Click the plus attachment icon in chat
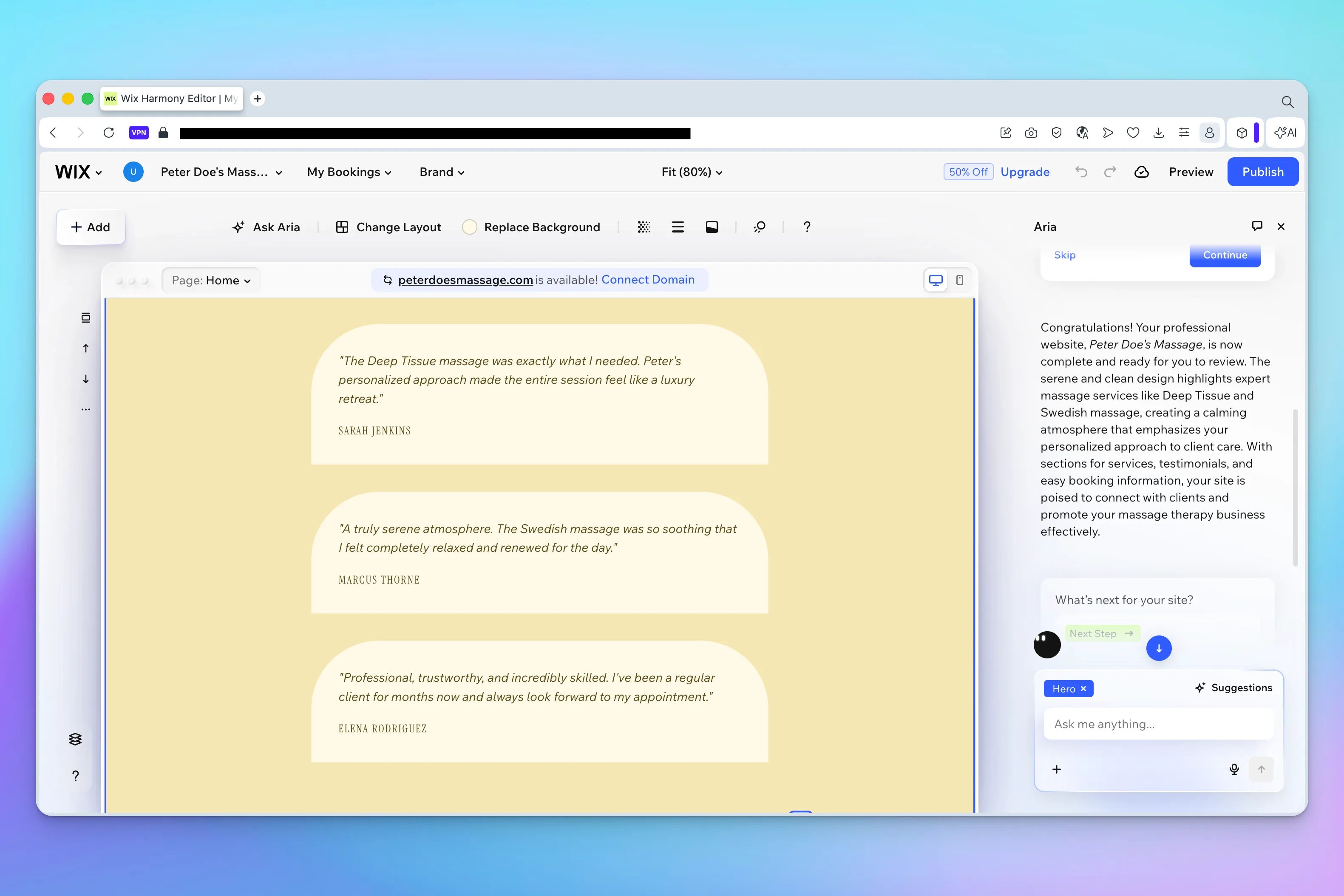 [x=1057, y=769]
